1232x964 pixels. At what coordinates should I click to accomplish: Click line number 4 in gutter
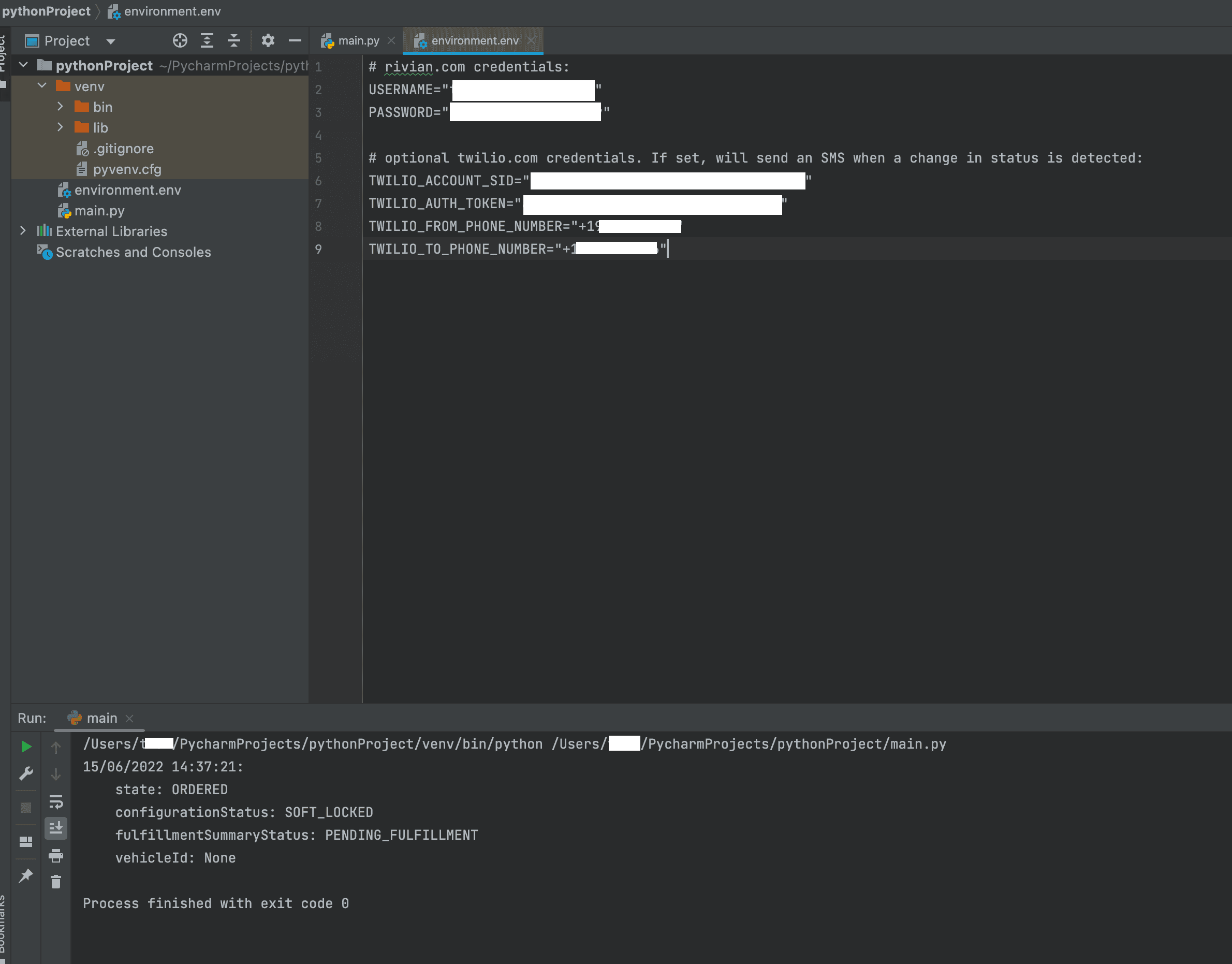pyautogui.click(x=318, y=136)
